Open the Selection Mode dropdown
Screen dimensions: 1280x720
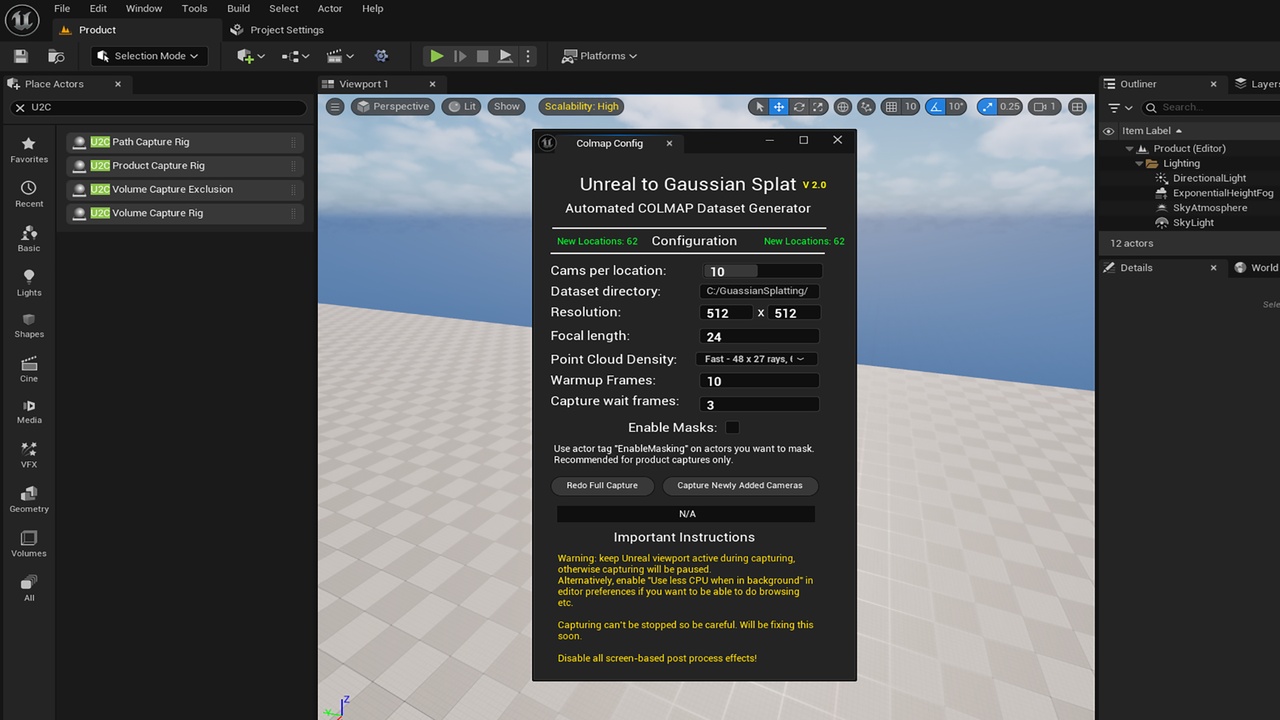[149, 56]
